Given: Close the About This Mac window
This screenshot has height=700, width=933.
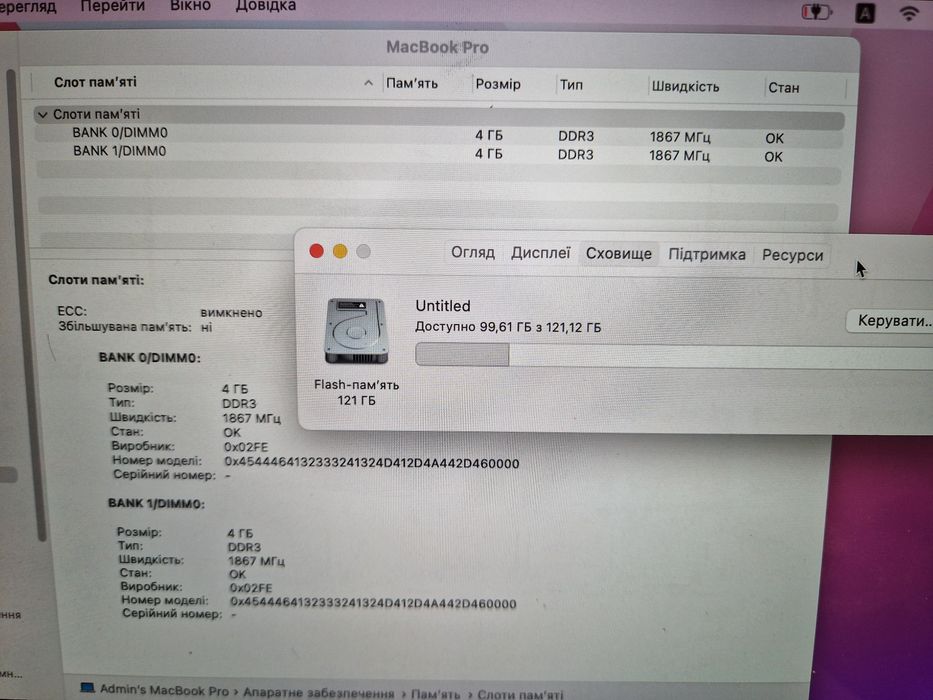Looking at the screenshot, I should click(x=317, y=251).
